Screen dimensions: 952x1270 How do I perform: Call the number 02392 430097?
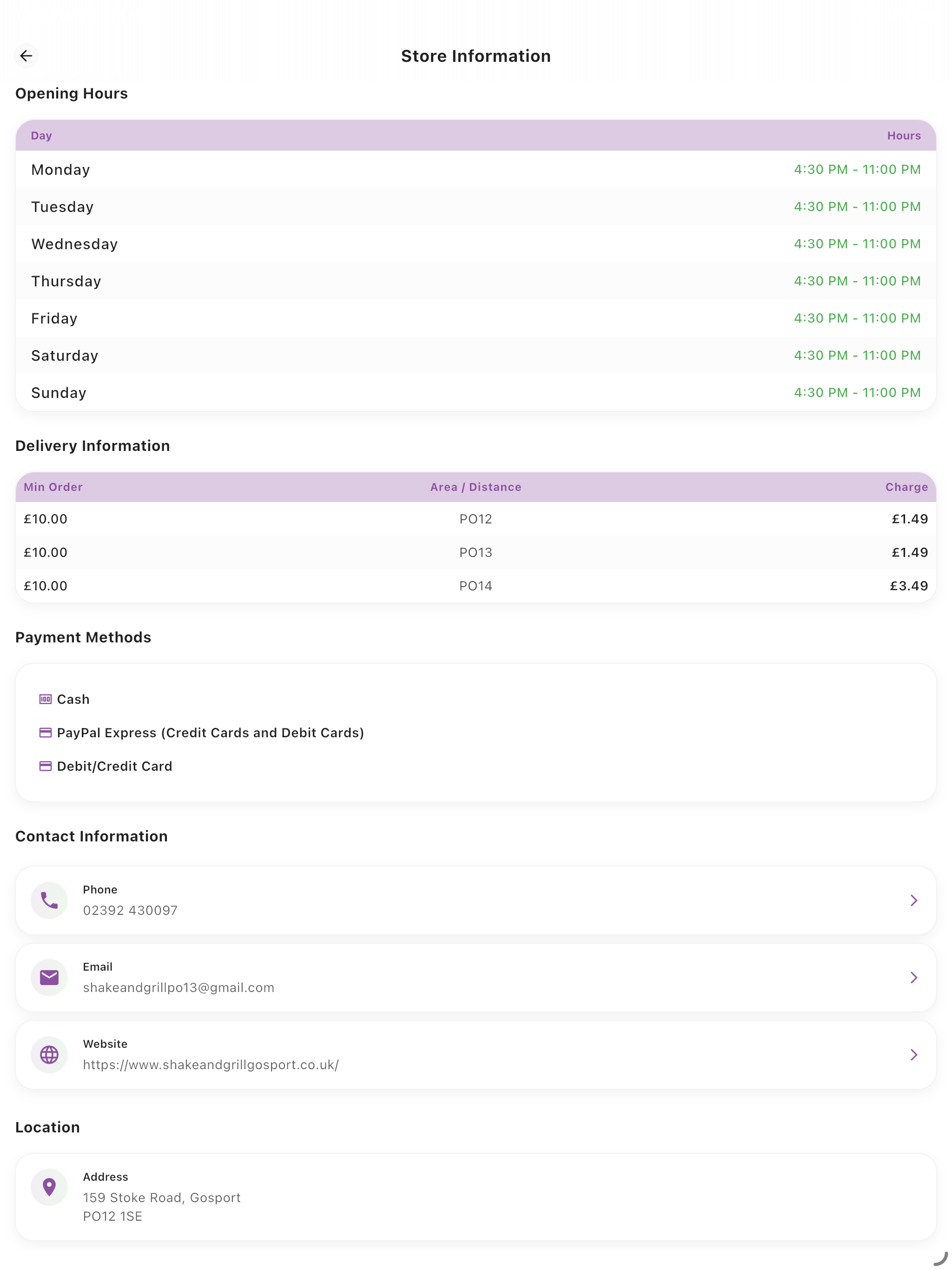point(130,910)
